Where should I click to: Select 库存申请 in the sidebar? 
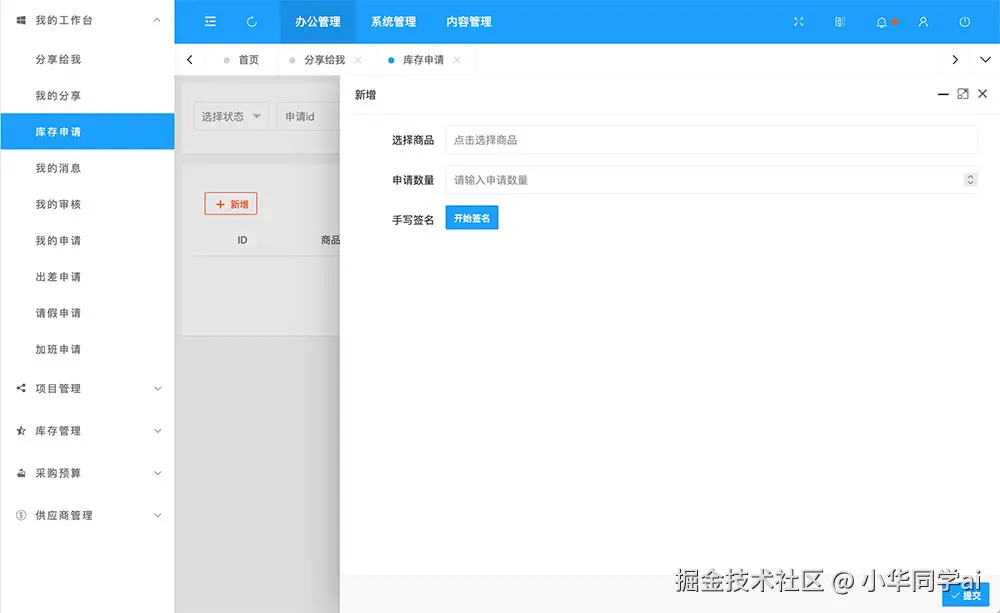pyautogui.click(x=87, y=131)
